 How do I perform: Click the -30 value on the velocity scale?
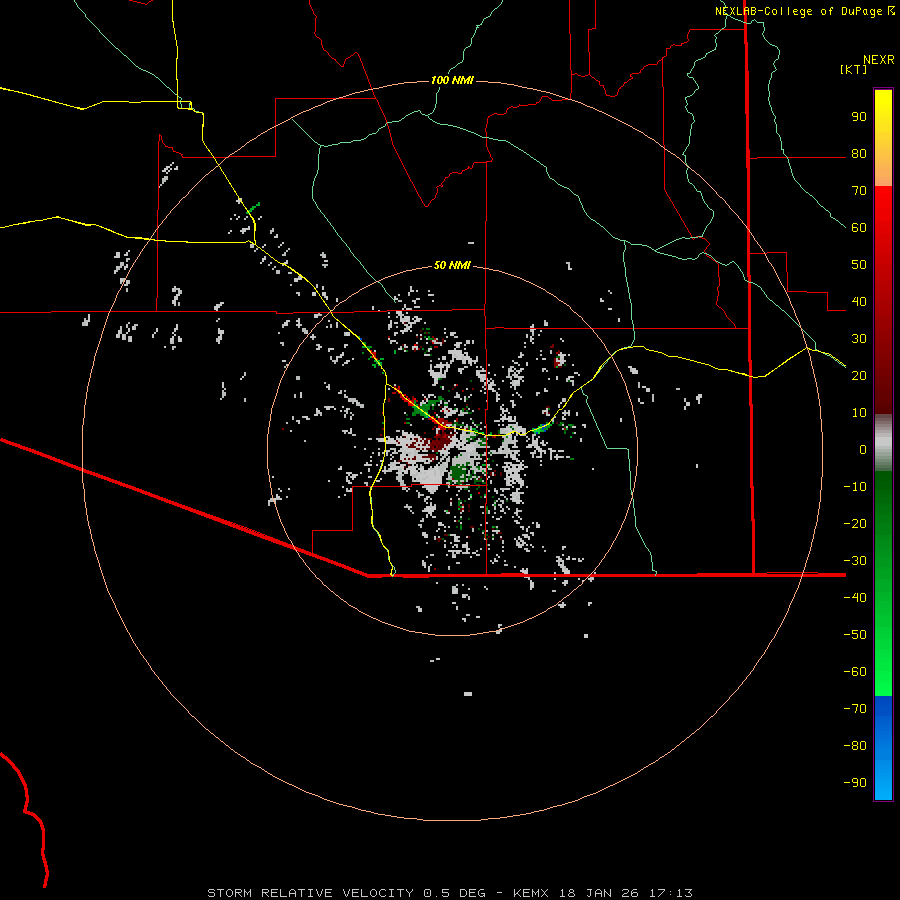855,561
